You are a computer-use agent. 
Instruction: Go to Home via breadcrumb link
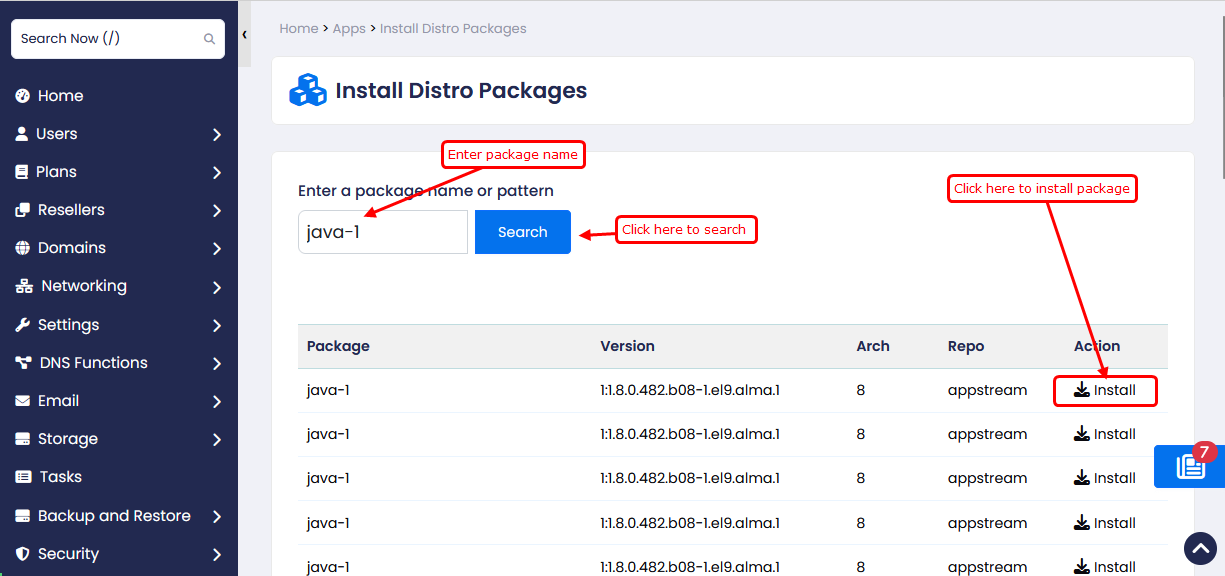pos(298,29)
